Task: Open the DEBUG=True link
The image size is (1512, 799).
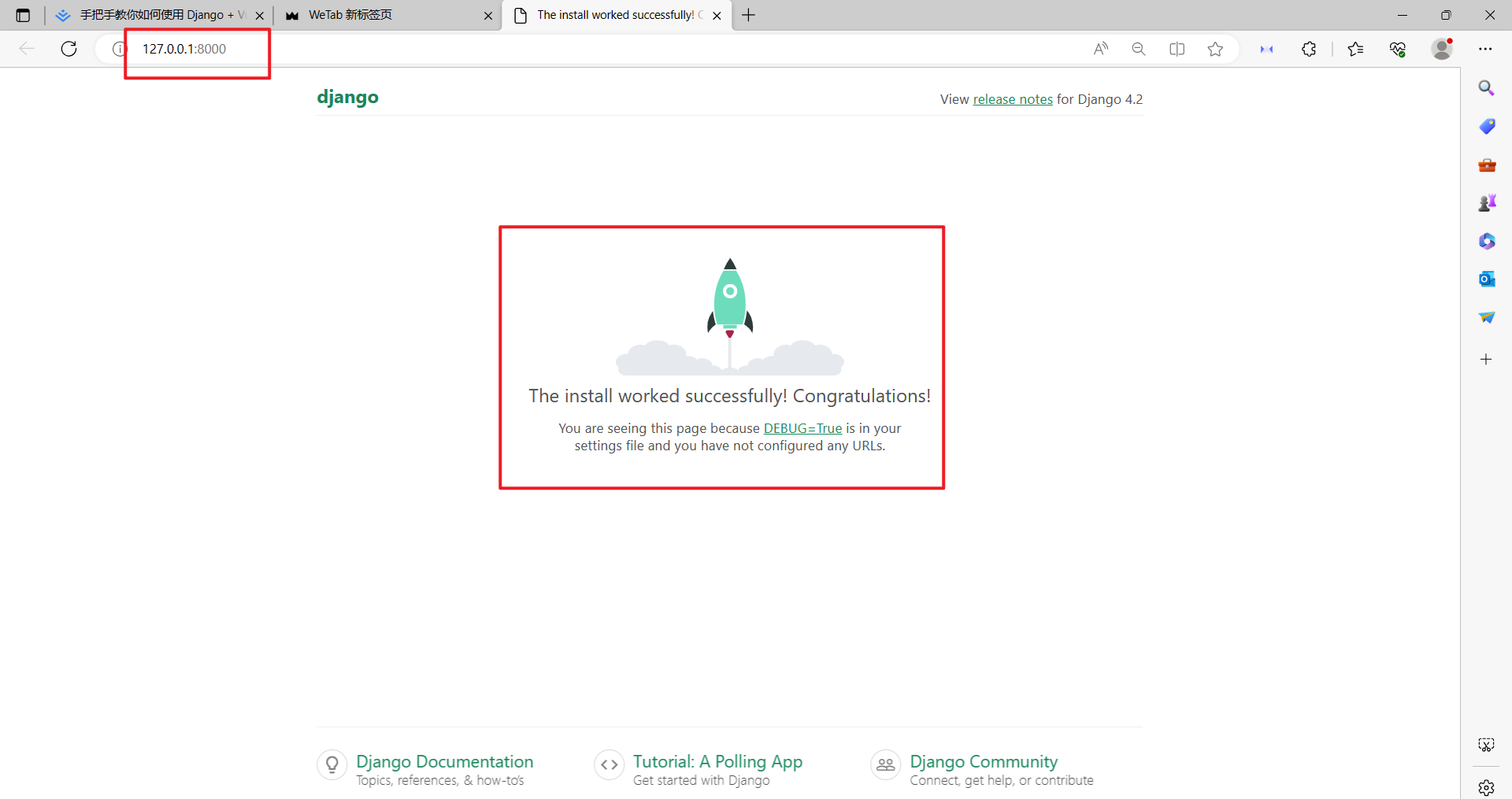Action: coord(802,428)
